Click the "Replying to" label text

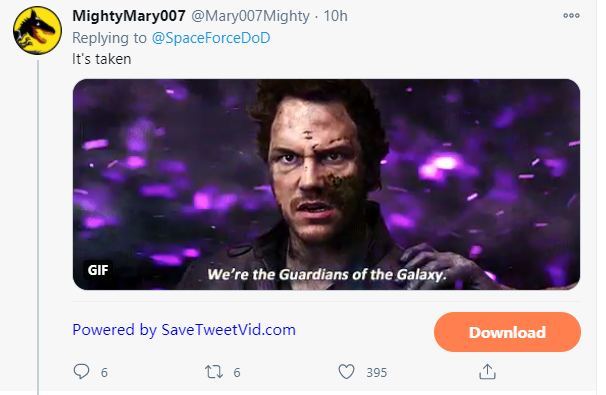tap(109, 38)
